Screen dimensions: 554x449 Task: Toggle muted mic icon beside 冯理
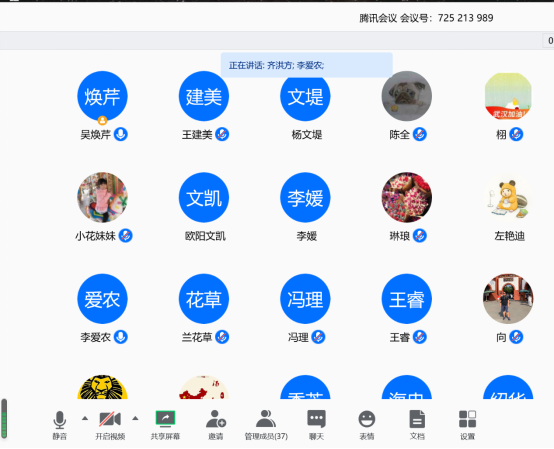[318, 337]
